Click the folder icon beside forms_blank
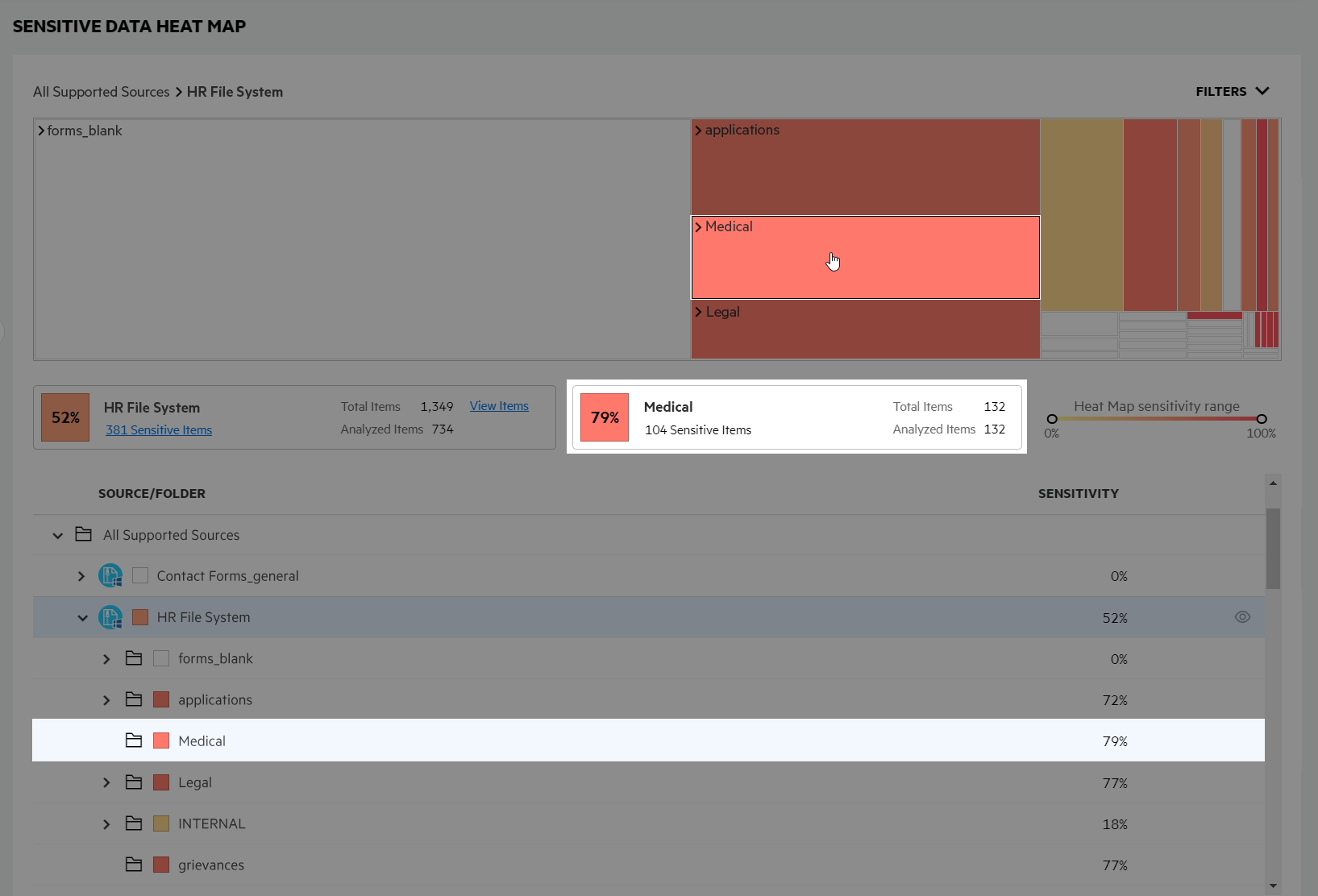This screenshot has width=1318, height=896. point(134,658)
